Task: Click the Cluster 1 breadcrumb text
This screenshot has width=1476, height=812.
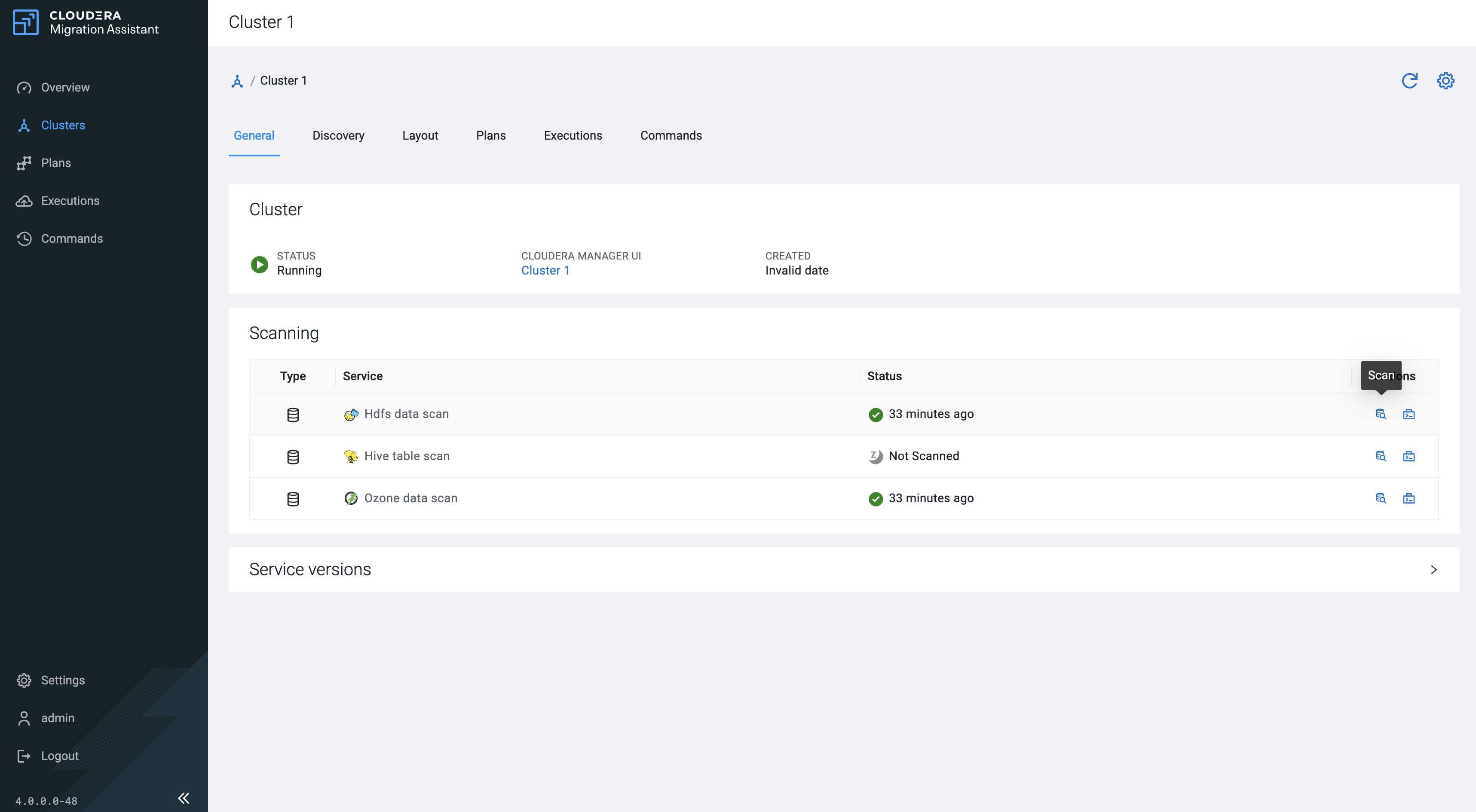Action: tap(283, 81)
